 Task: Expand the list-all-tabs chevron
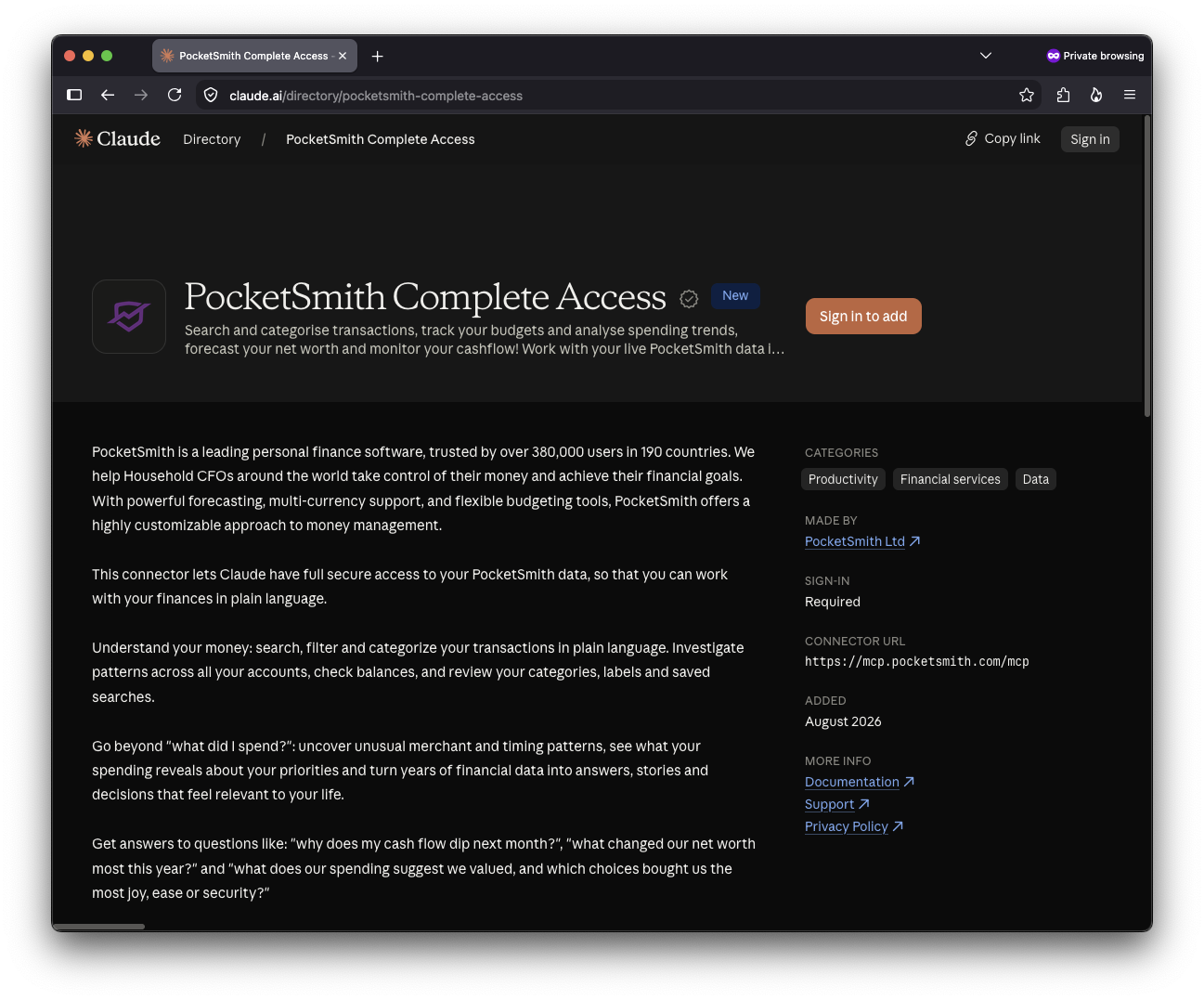coord(986,56)
